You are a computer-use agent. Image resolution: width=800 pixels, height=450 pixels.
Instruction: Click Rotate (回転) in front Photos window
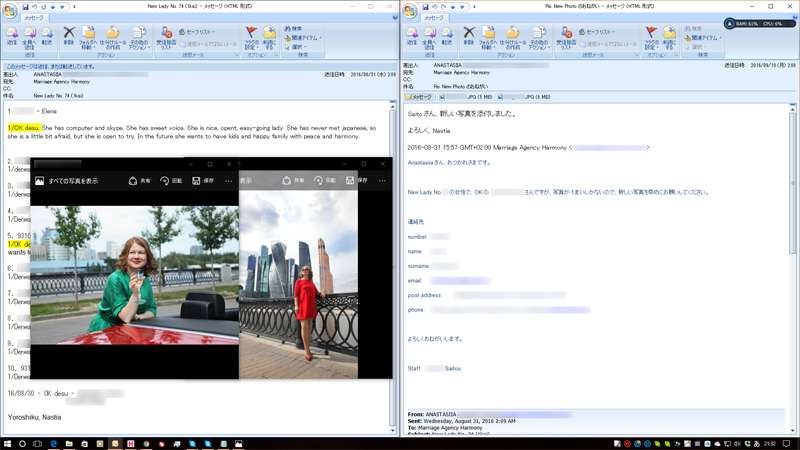pos(171,181)
